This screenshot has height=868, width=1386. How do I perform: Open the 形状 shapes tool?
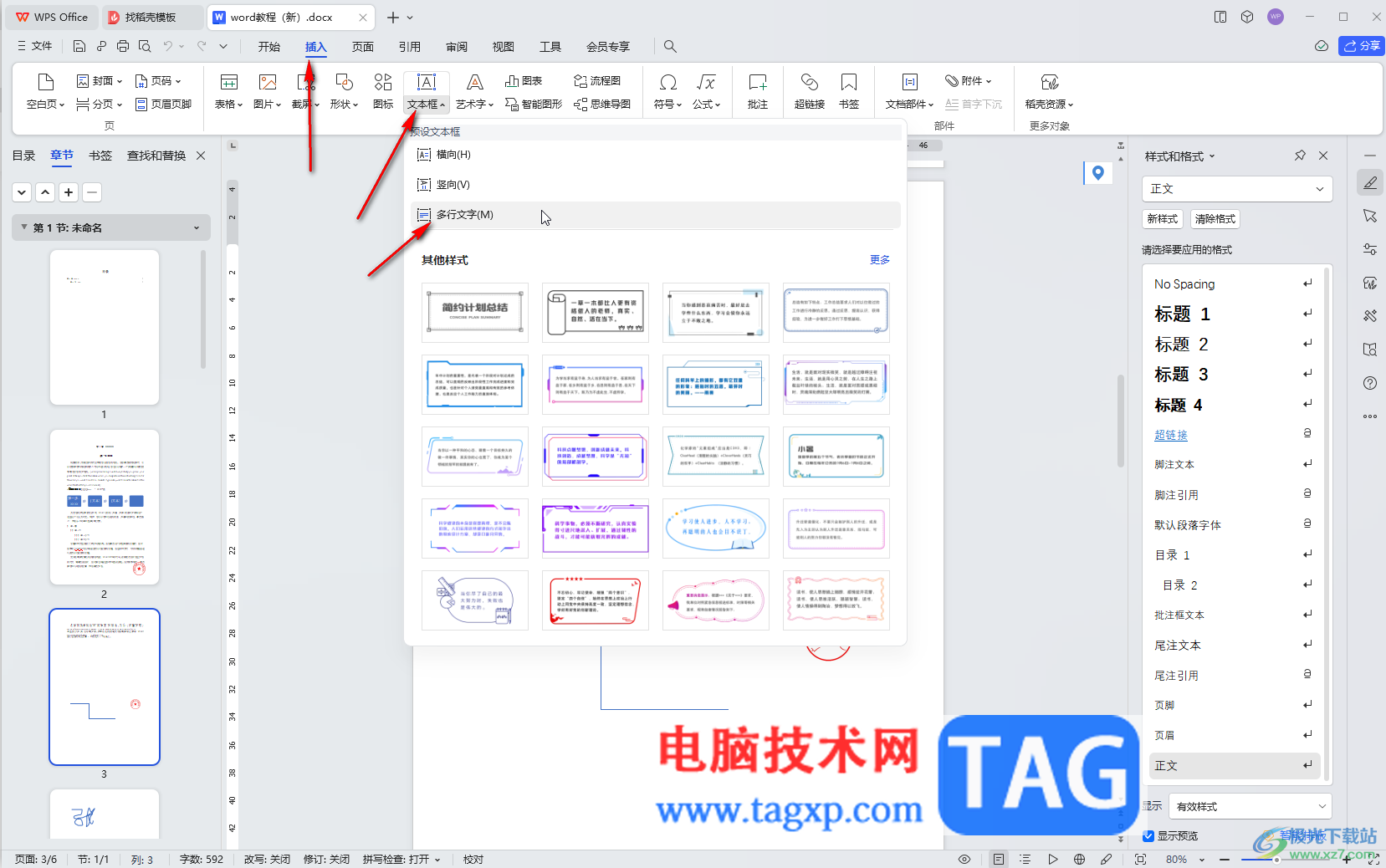(344, 91)
